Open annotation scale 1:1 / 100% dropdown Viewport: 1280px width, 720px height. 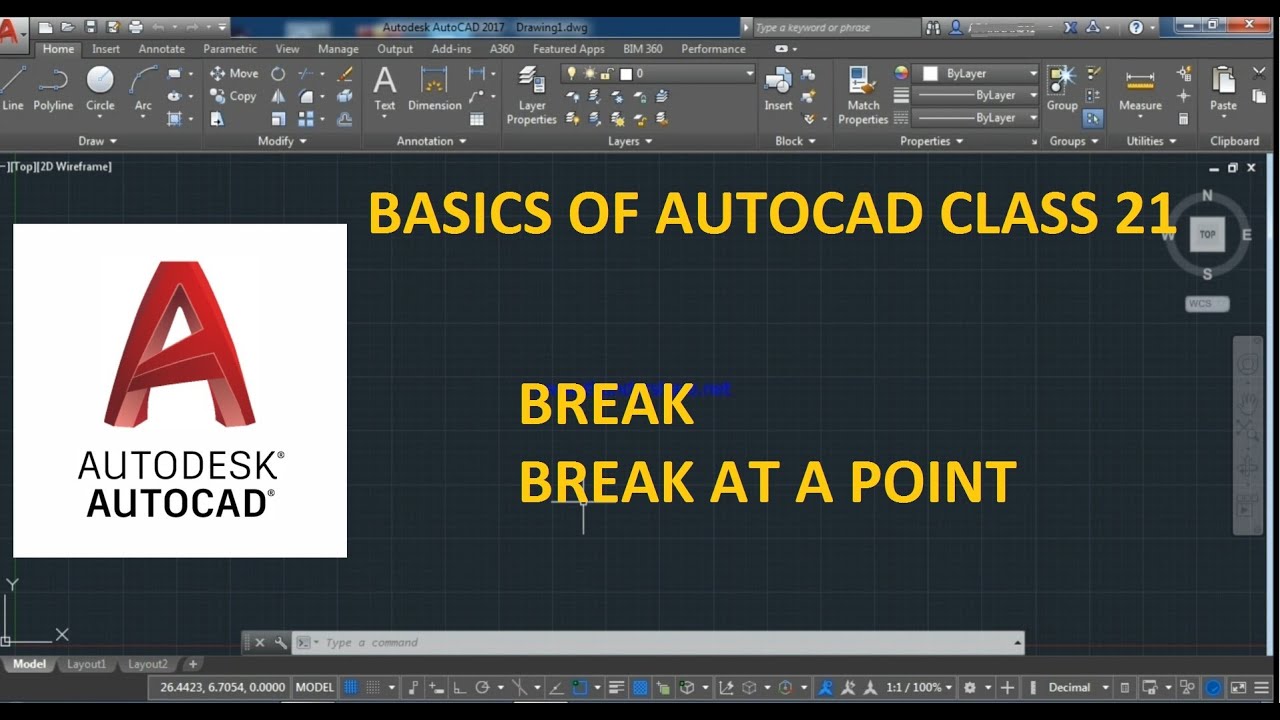pyautogui.click(x=919, y=688)
